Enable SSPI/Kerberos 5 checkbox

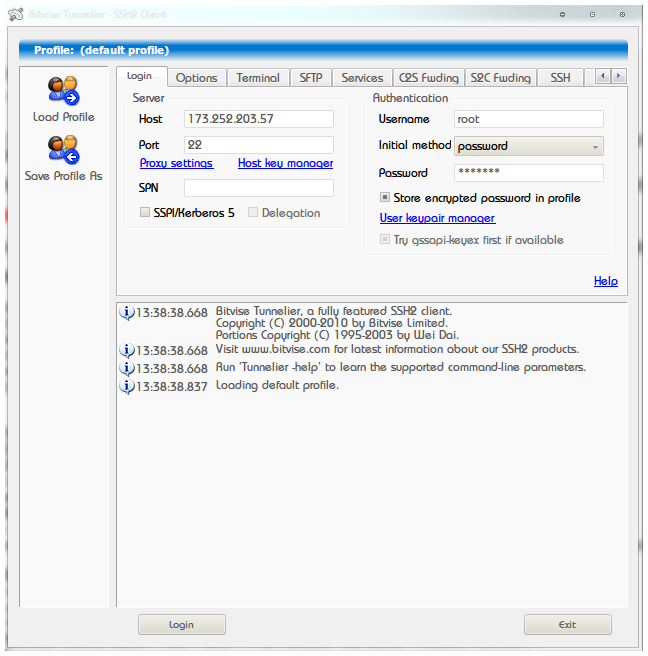point(145,212)
